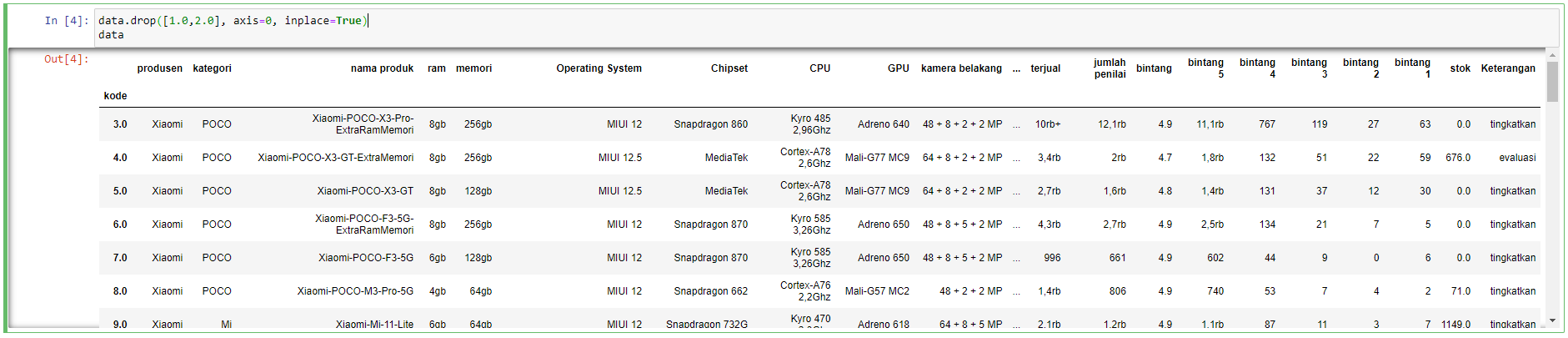Click the 'bintang 2' column header
Image resolution: width=1568 pixels, height=338 pixels.
coord(1360,68)
